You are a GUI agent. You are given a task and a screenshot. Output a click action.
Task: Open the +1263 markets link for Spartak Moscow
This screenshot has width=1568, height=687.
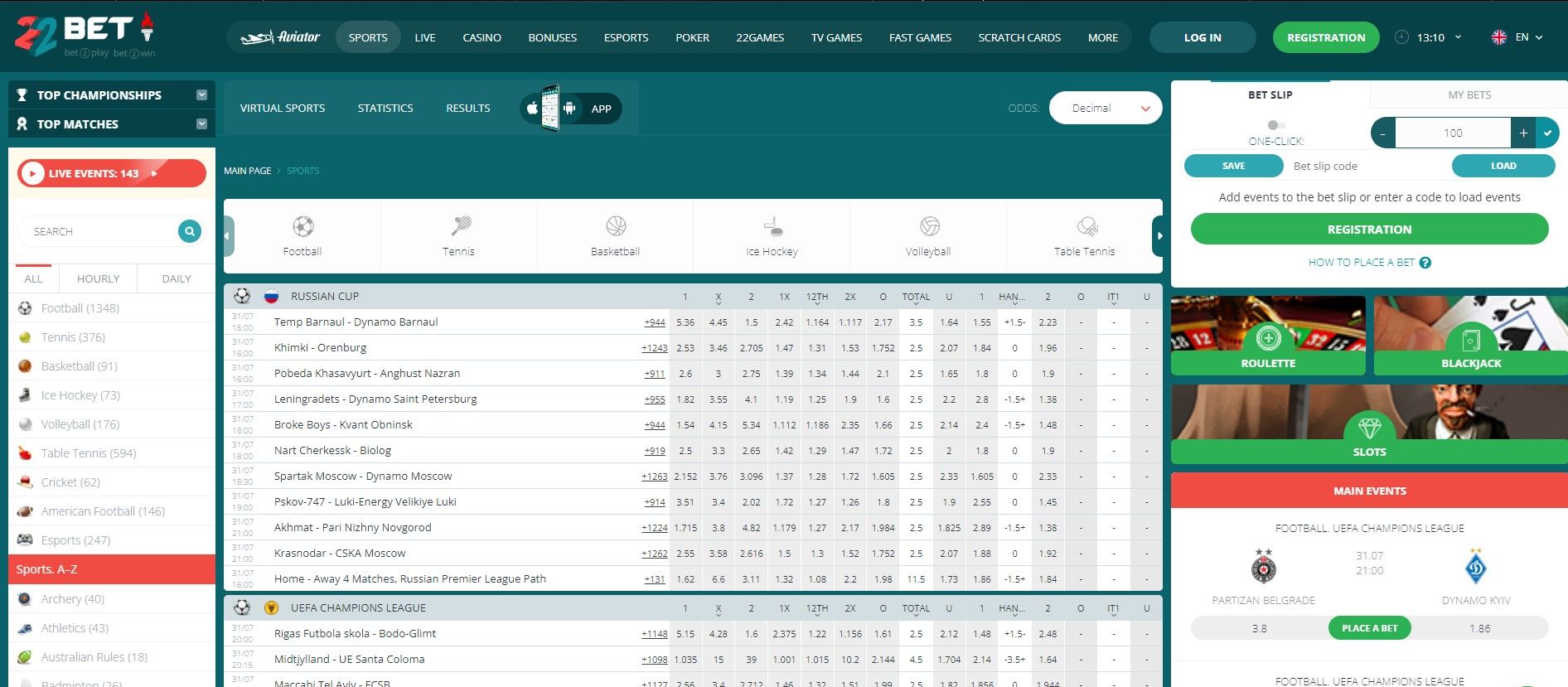click(x=654, y=477)
